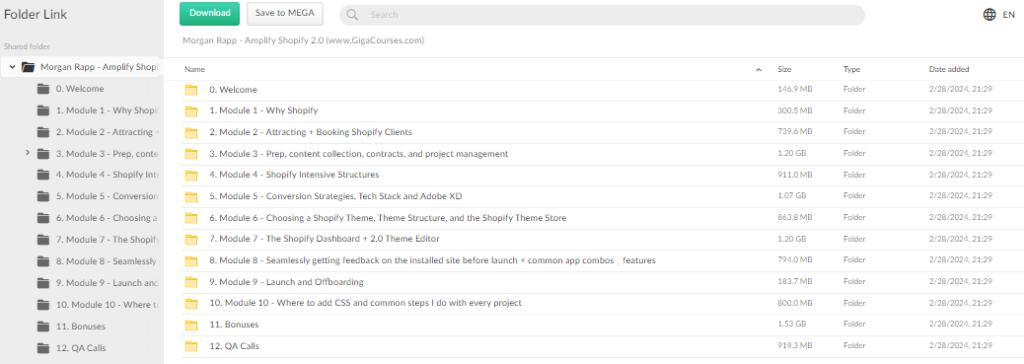
Task: Click sidebar folder icon for 1. Module 1
Action: click(x=44, y=110)
